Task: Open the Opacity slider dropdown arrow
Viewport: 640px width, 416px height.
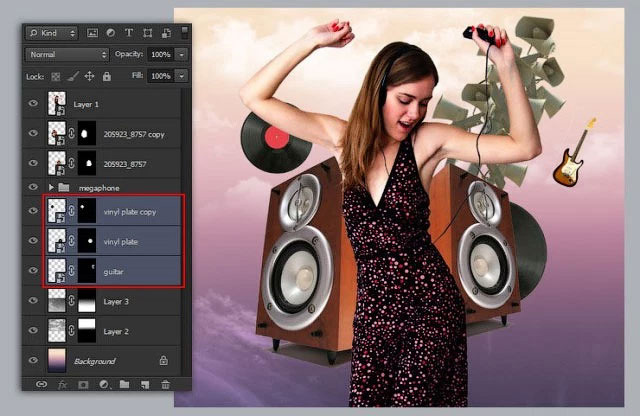Action: pyautogui.click(x=182, y=54)
